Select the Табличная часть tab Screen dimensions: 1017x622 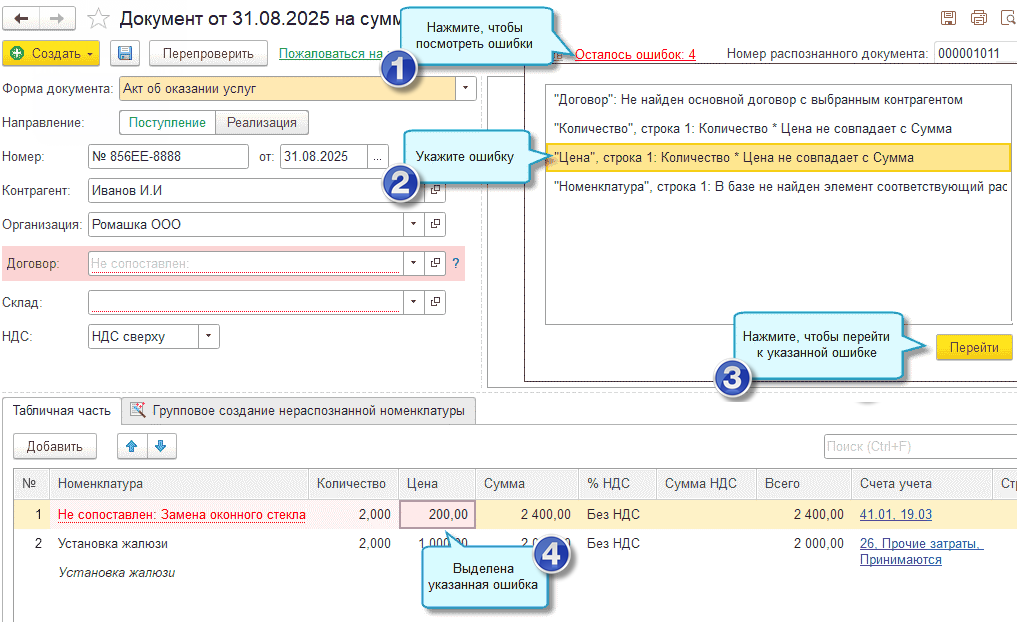tap(62, 410)
